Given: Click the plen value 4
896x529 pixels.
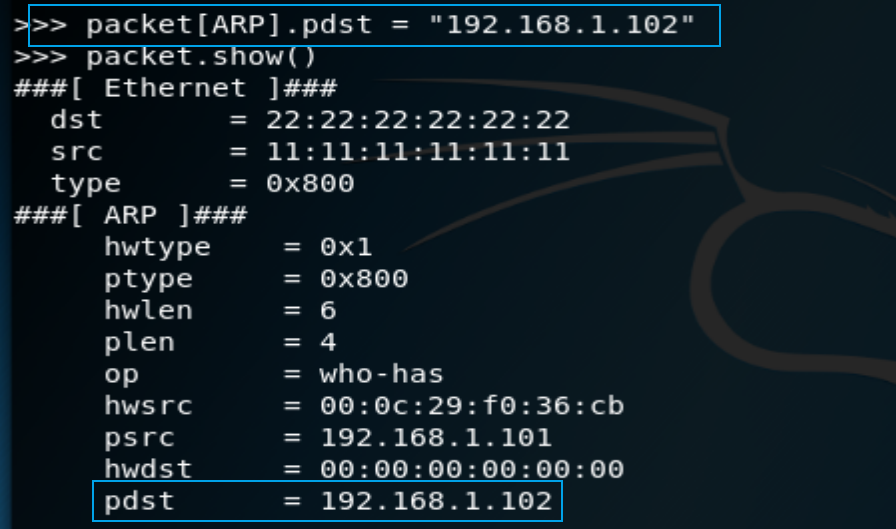Looking at the screenshot, I should point(328,343).
